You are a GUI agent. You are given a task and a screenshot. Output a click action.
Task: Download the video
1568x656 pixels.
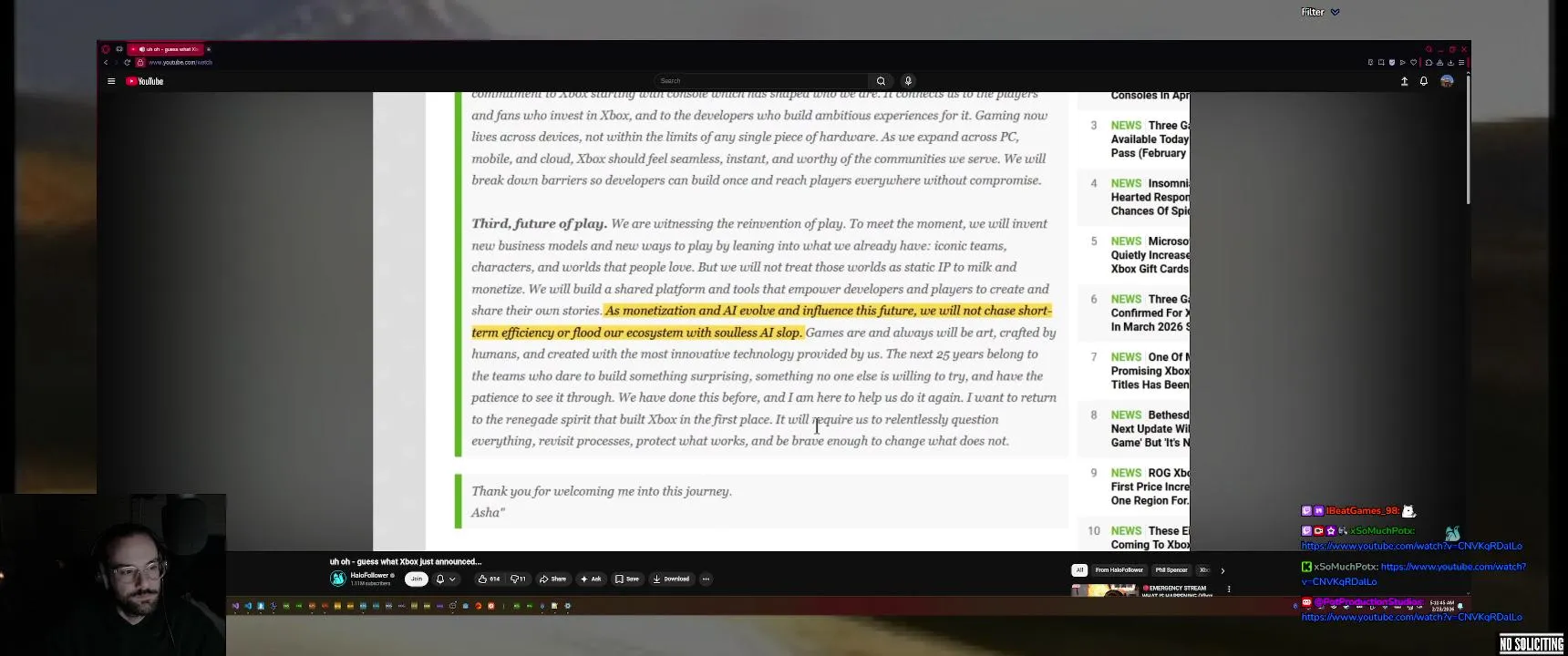point(671,579)
